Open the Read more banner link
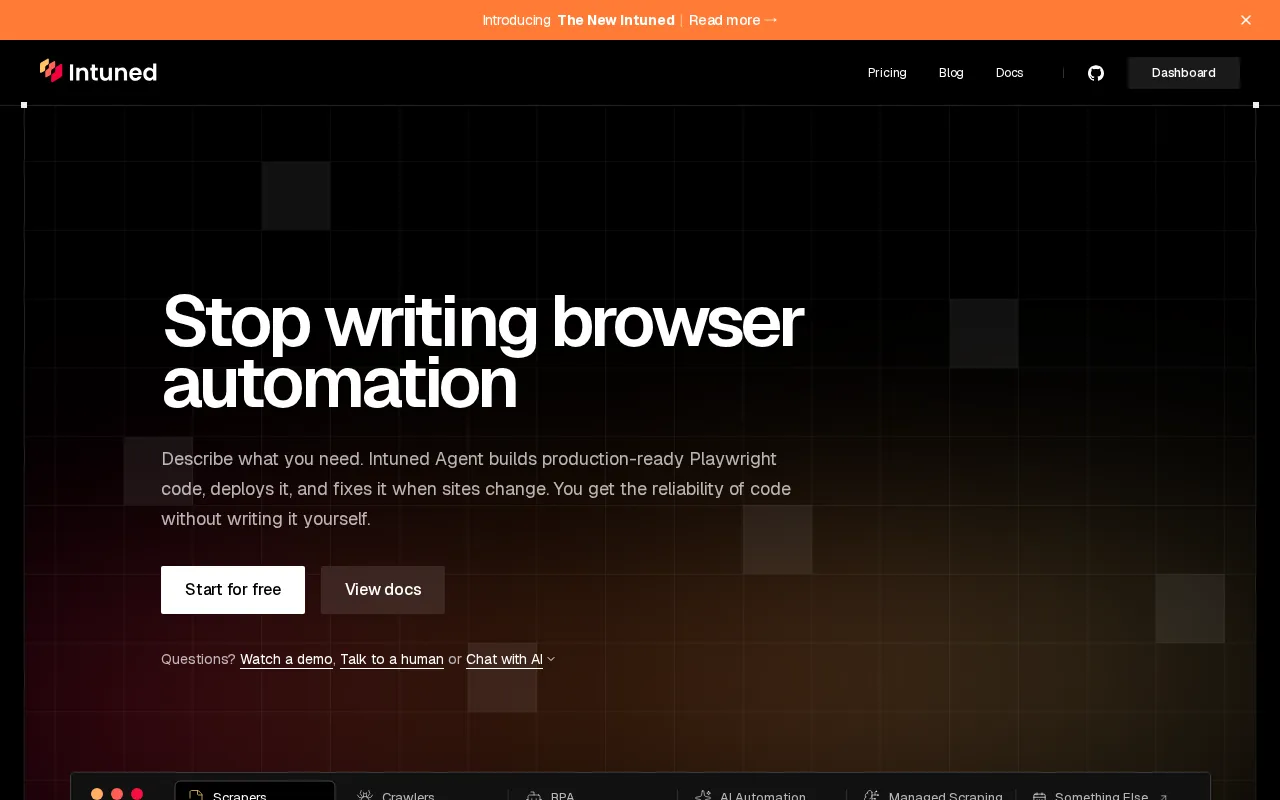 (x=733, y=20)
